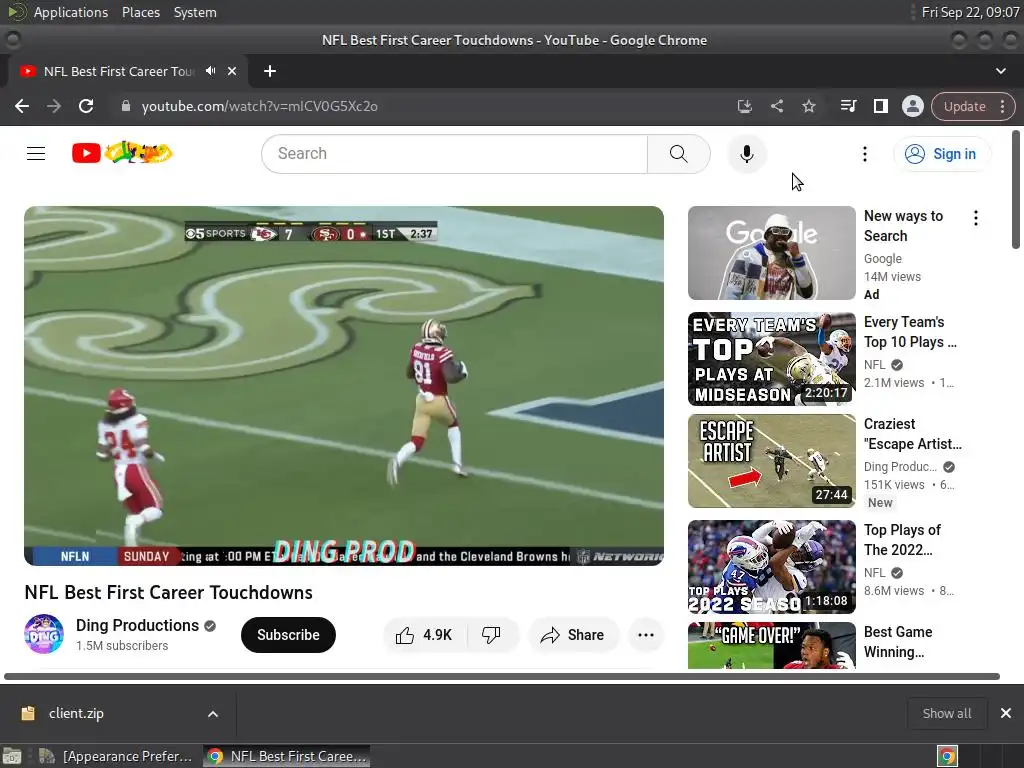Viewport: 1024px width, 768px height.
Task: Click Best Game Winning title
Action: pos(897,641)
